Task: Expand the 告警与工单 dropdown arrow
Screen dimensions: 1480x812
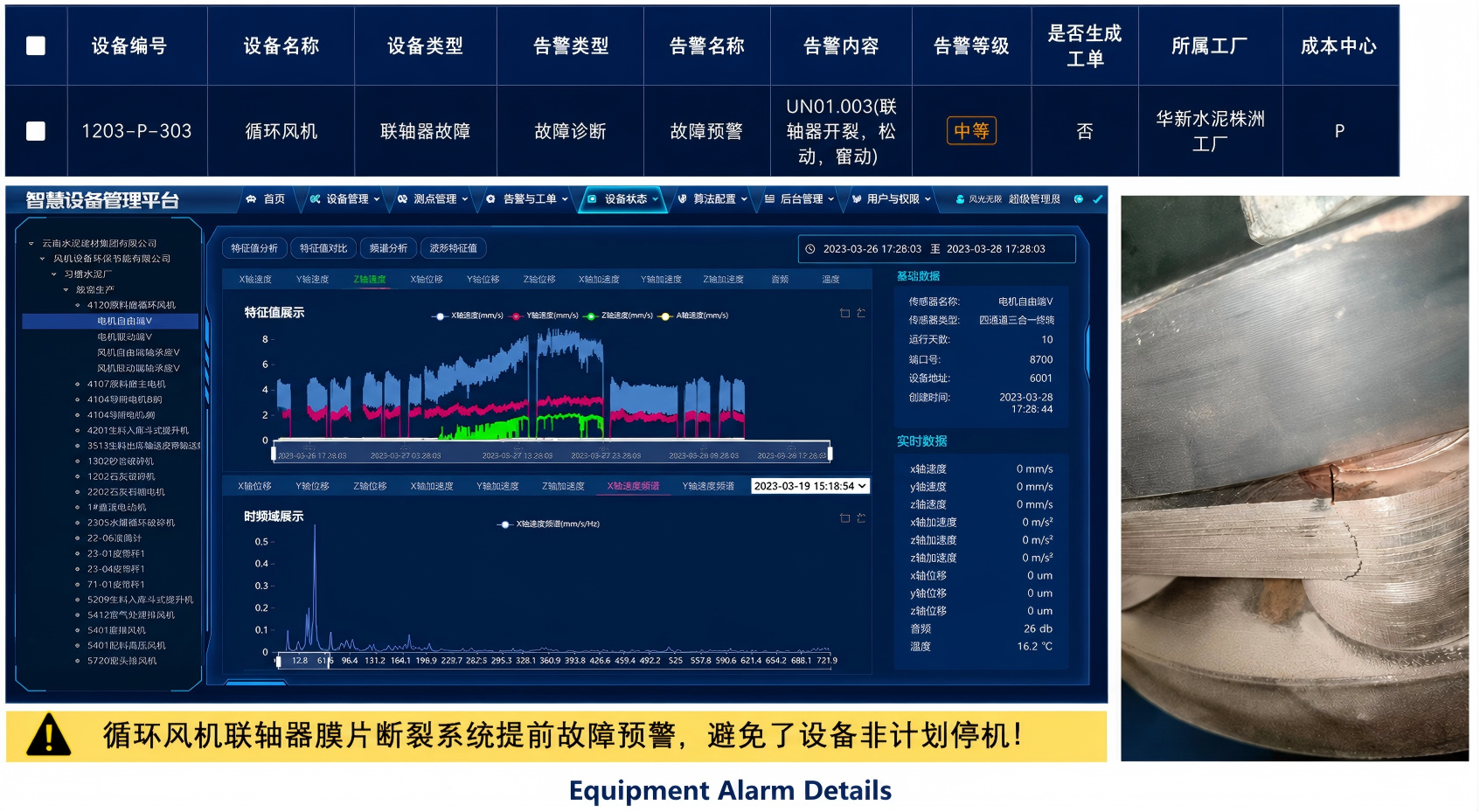Action: [565, 199]
